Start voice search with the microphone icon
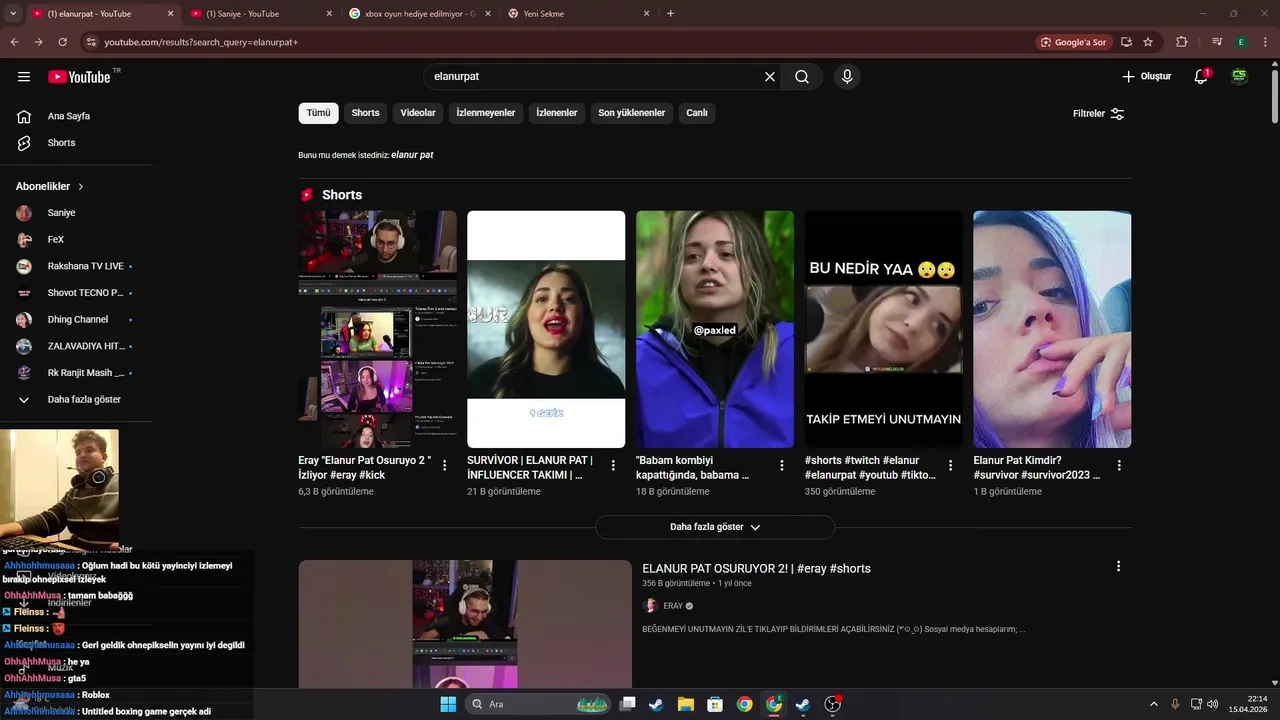Image resolution: width=1280 pixels, height=720 pixels. point(847,77)
